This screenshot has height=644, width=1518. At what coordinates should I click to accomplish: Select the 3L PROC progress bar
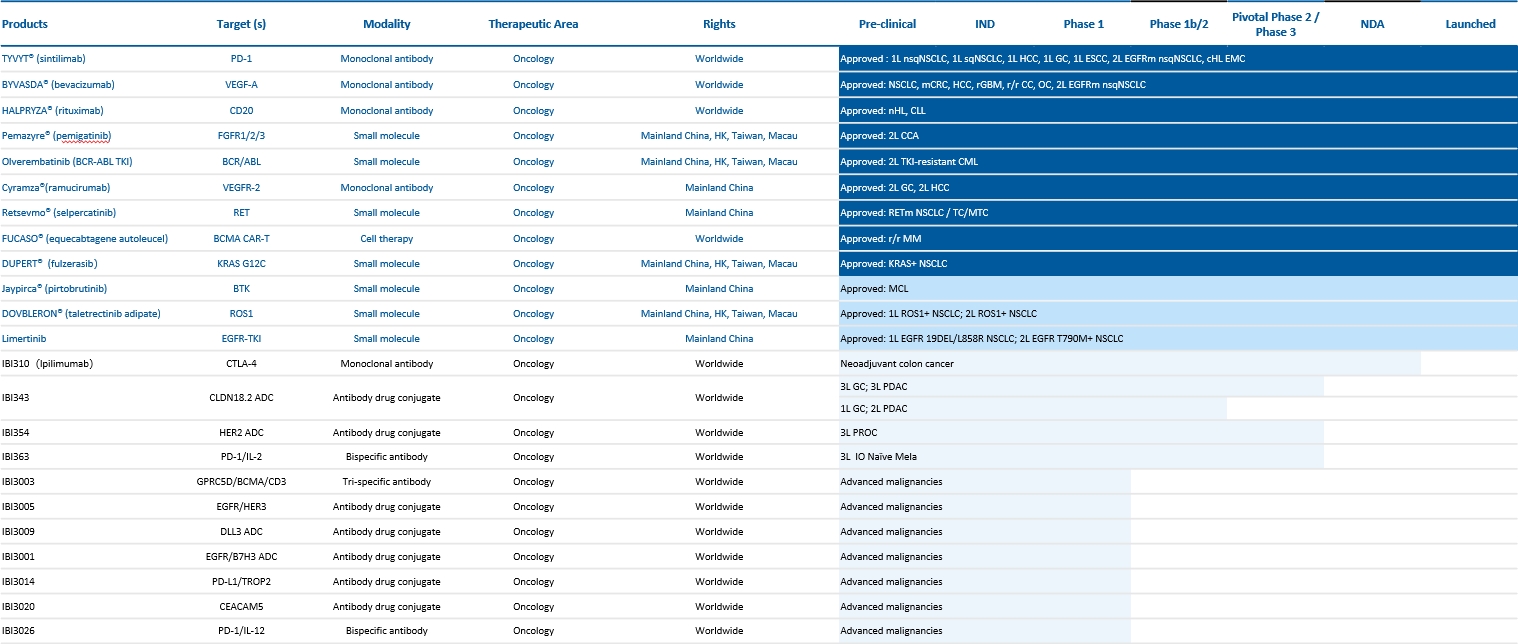tap(1080, 433)
